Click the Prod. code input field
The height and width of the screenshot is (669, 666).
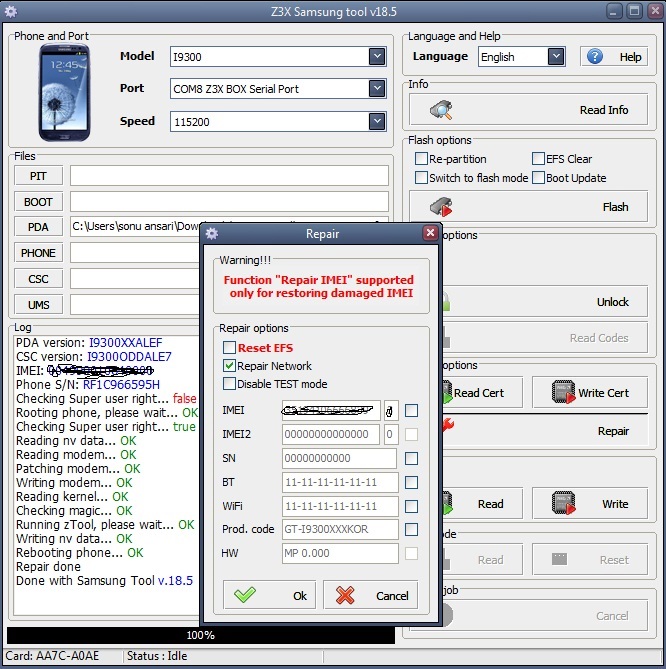(x=340, y=529)
